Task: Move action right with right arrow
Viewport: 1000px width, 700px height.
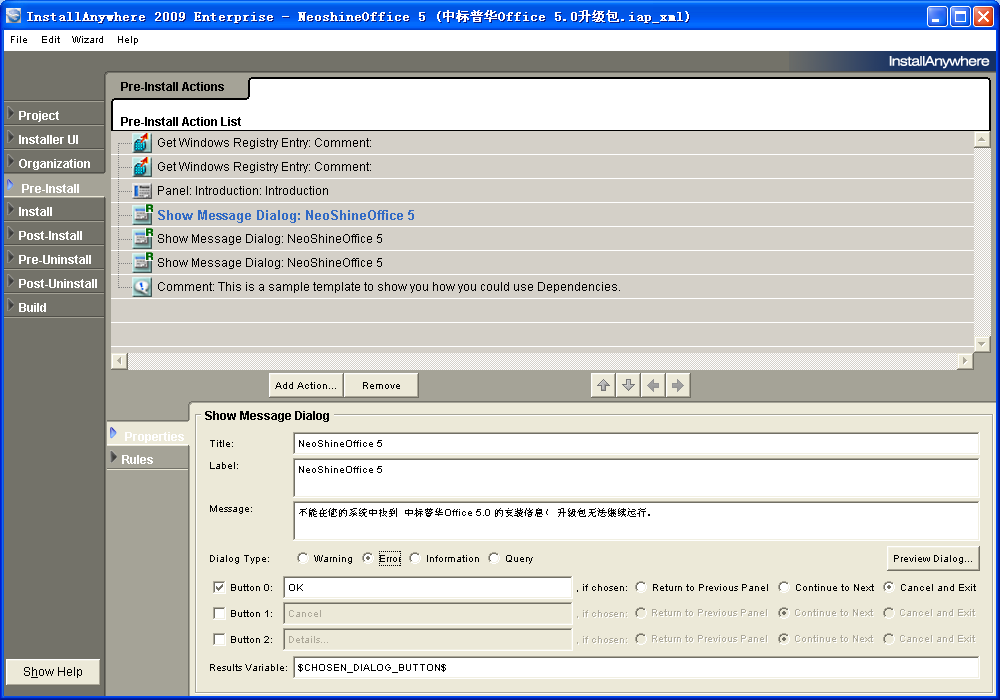Action: tap(678, 385)
